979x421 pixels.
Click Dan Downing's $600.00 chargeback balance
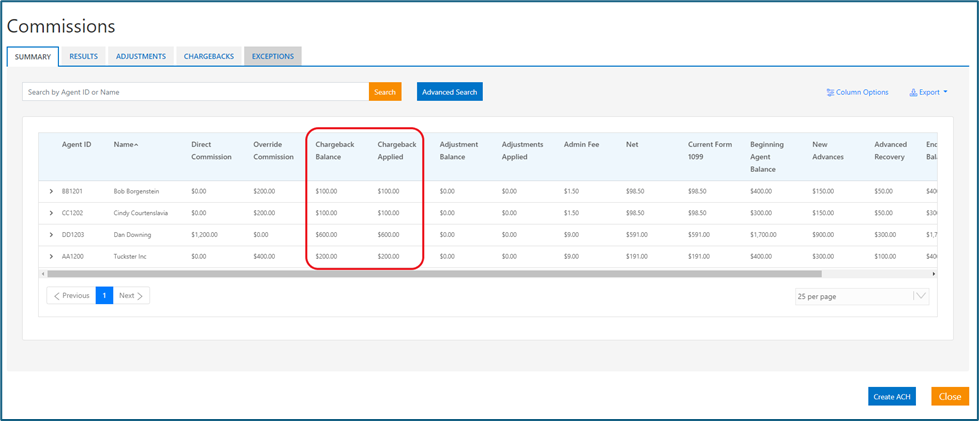click(326, 235)
